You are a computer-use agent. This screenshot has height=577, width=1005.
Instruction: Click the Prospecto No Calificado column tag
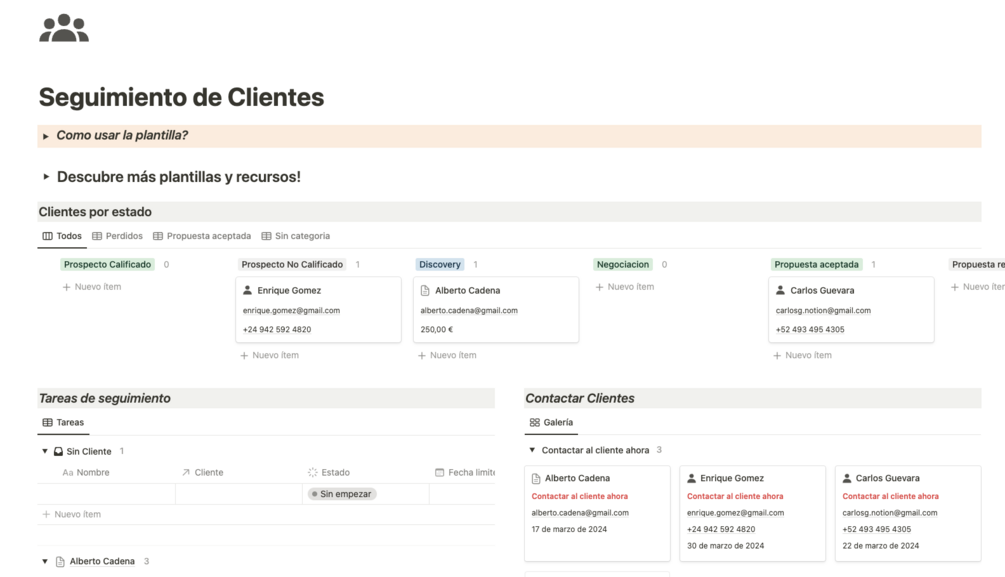coord(292,264)
